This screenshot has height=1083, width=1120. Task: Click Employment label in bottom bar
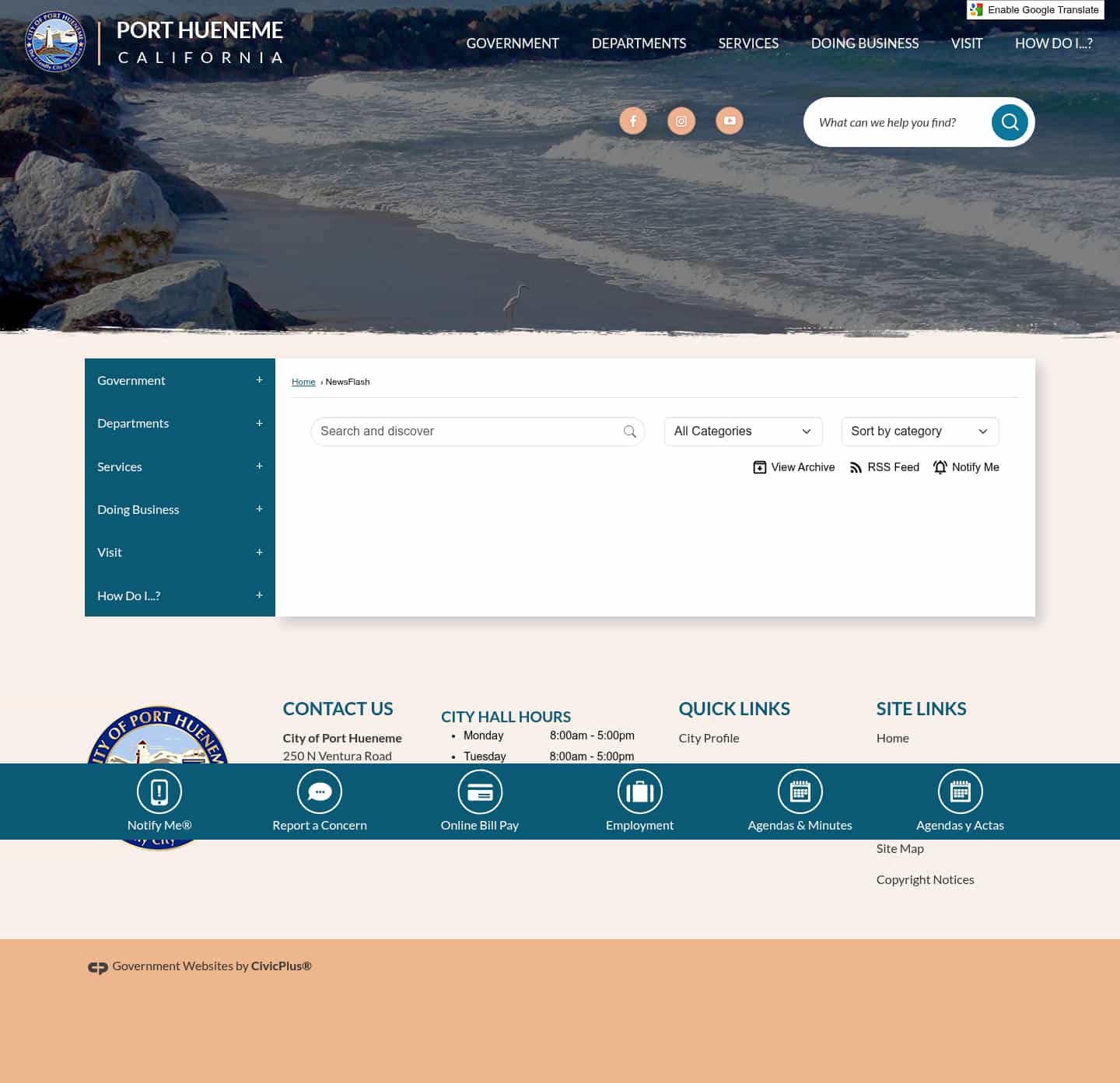pos(640,826)
